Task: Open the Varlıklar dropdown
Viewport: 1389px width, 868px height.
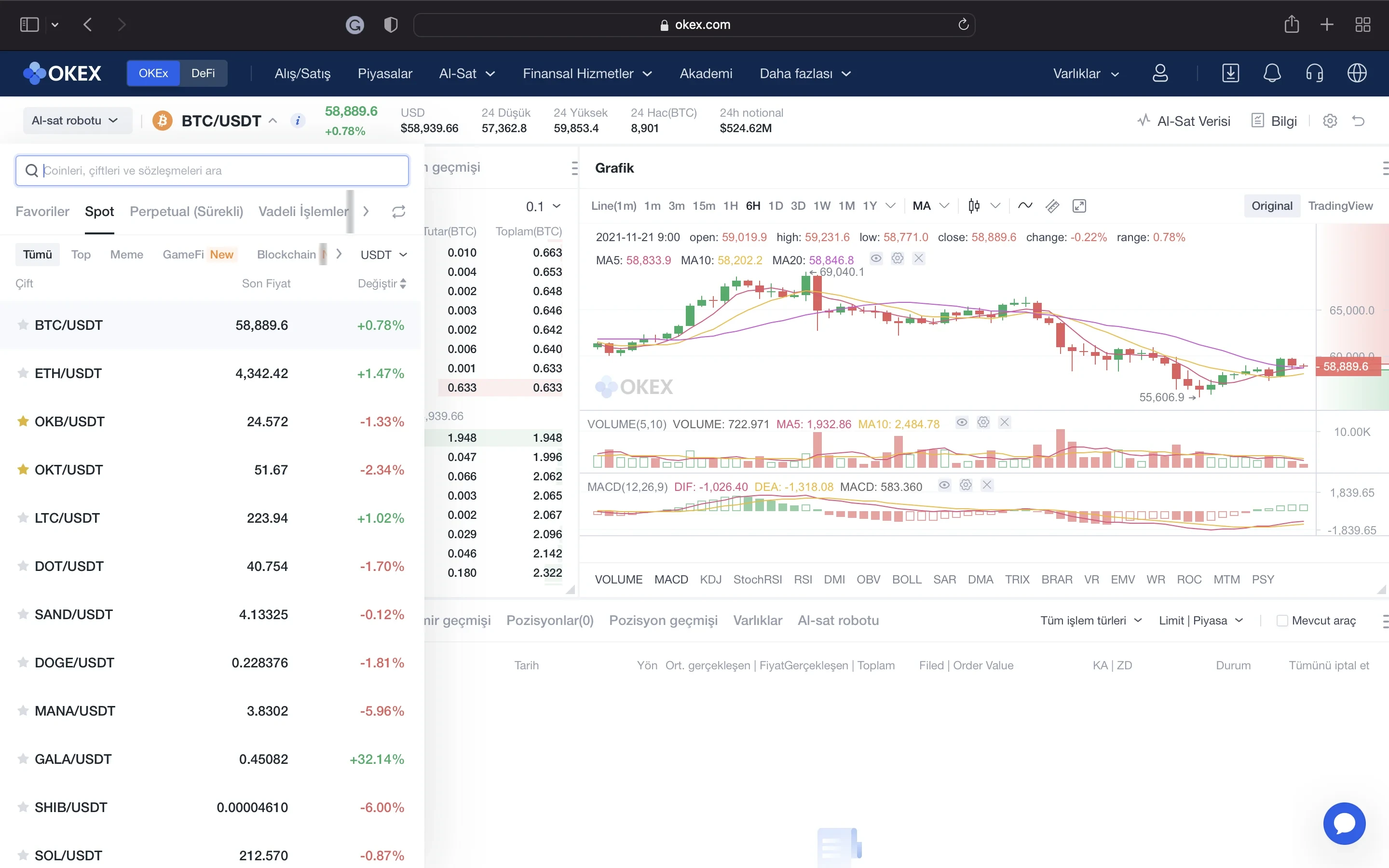Action: point(1086,73)
